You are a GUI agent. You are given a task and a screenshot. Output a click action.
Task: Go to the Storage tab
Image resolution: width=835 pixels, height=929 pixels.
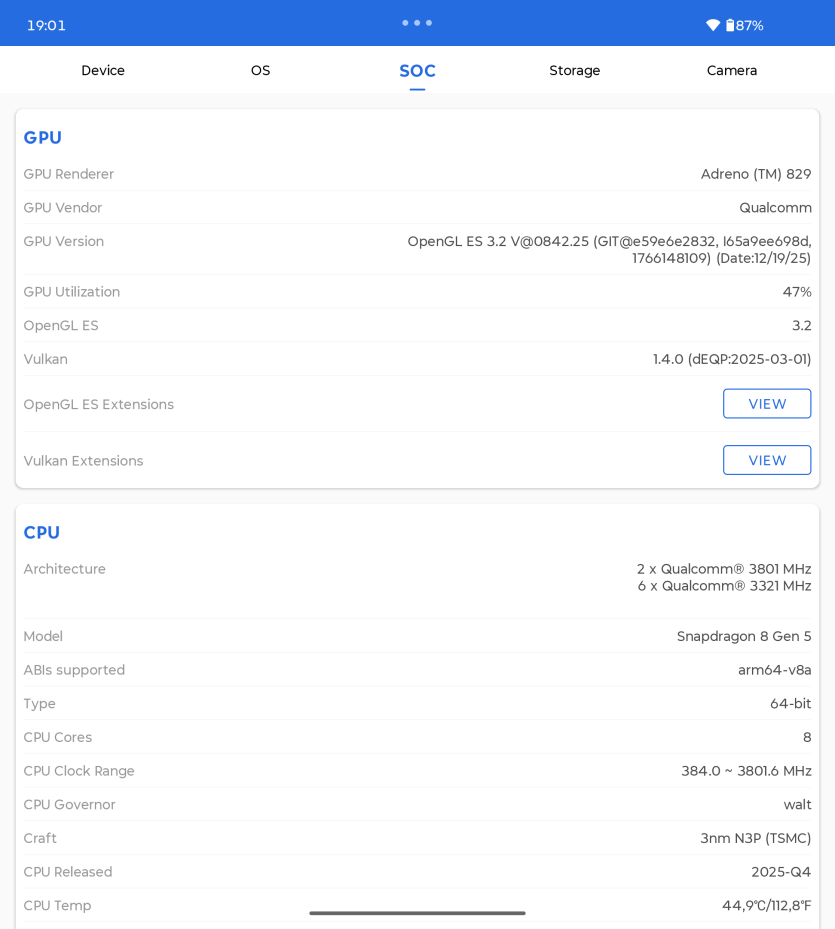click(x=574, y=71)
